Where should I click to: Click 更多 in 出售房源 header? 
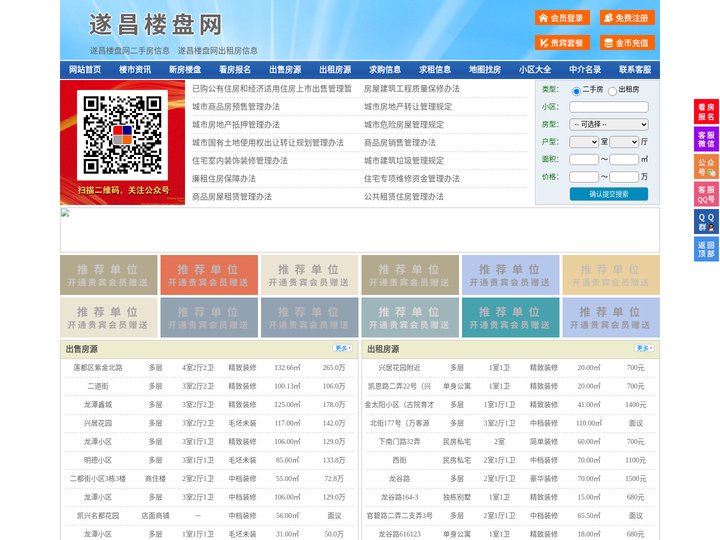pyautogui.click(x=343, y=349)
